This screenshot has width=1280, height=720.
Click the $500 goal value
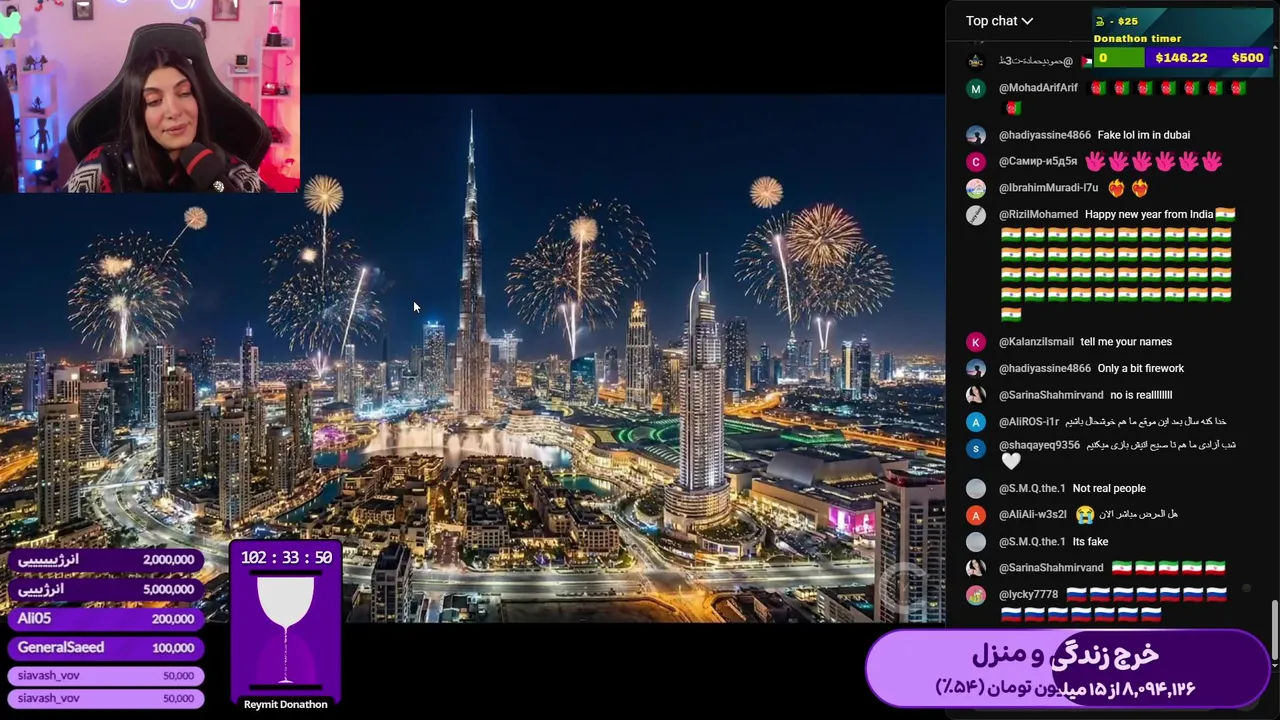[x=1247, y=58]
